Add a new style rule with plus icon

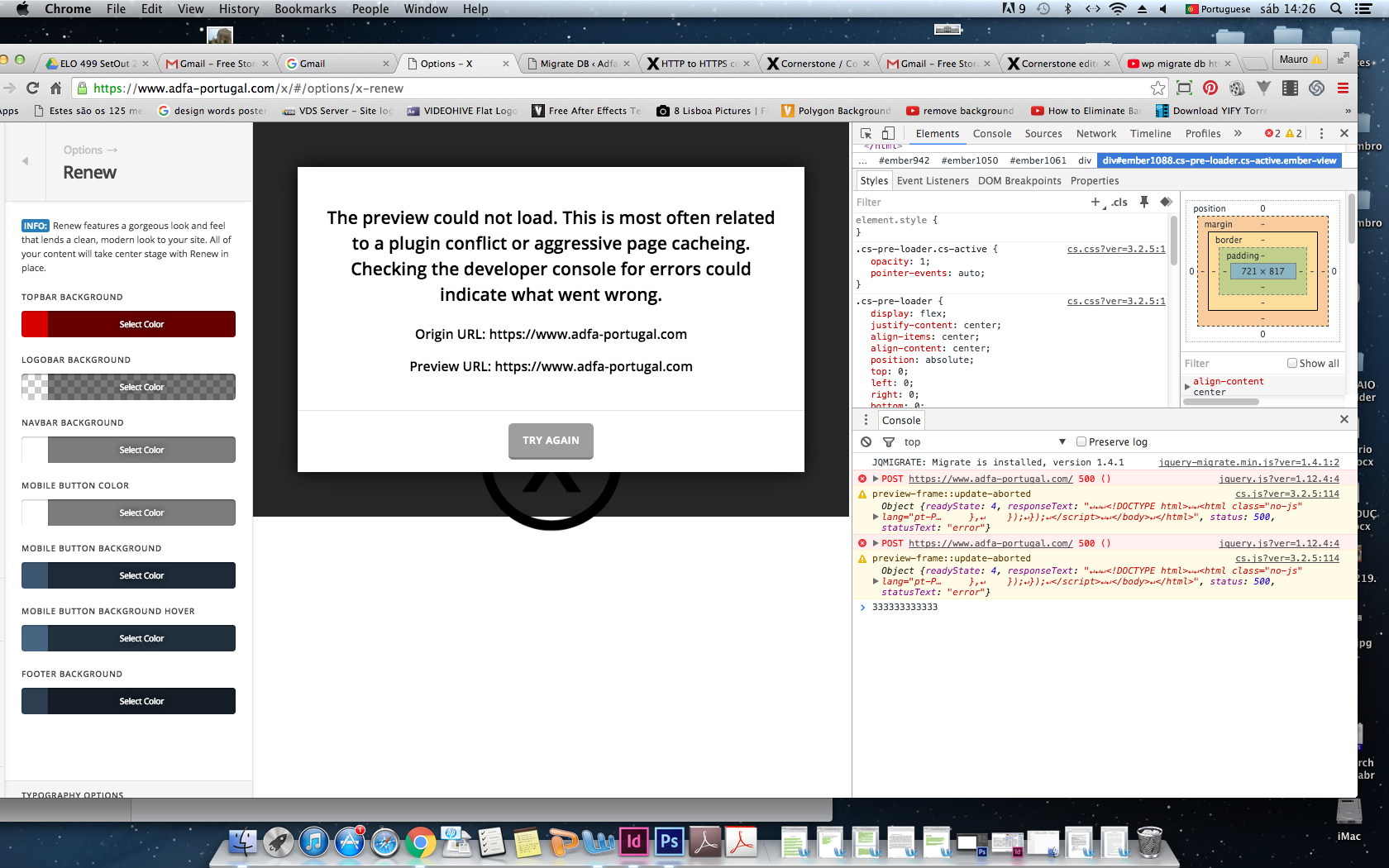[x=1095, y=202]
